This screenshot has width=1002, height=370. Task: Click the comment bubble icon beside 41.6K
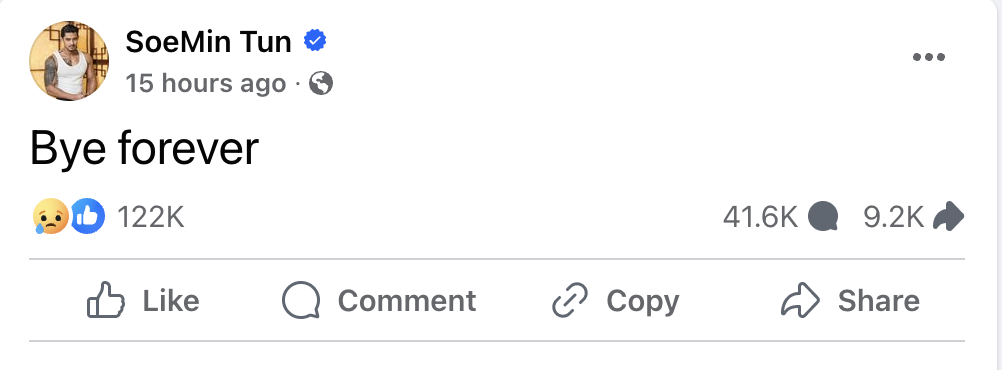(x=822, y=217)
